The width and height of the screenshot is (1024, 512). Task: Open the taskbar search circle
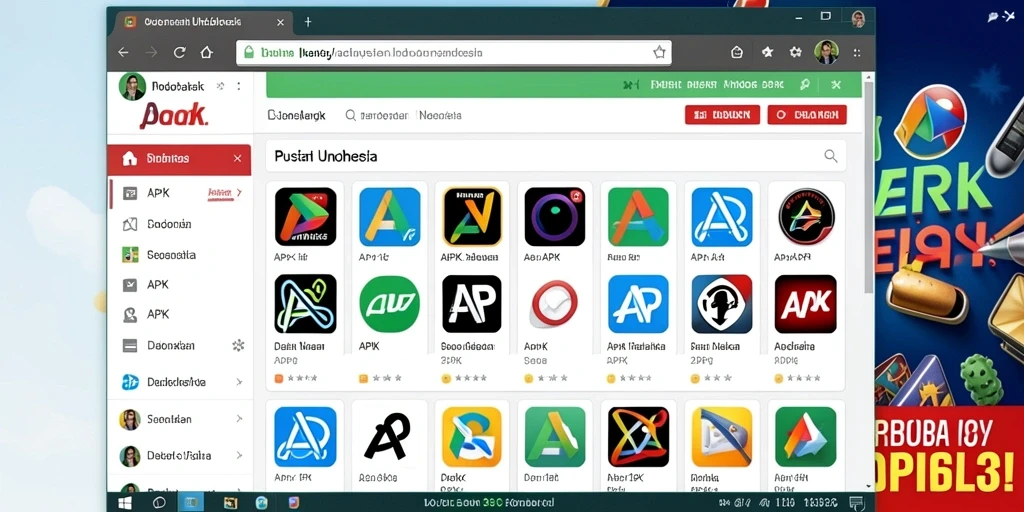(x=159, y=503)
